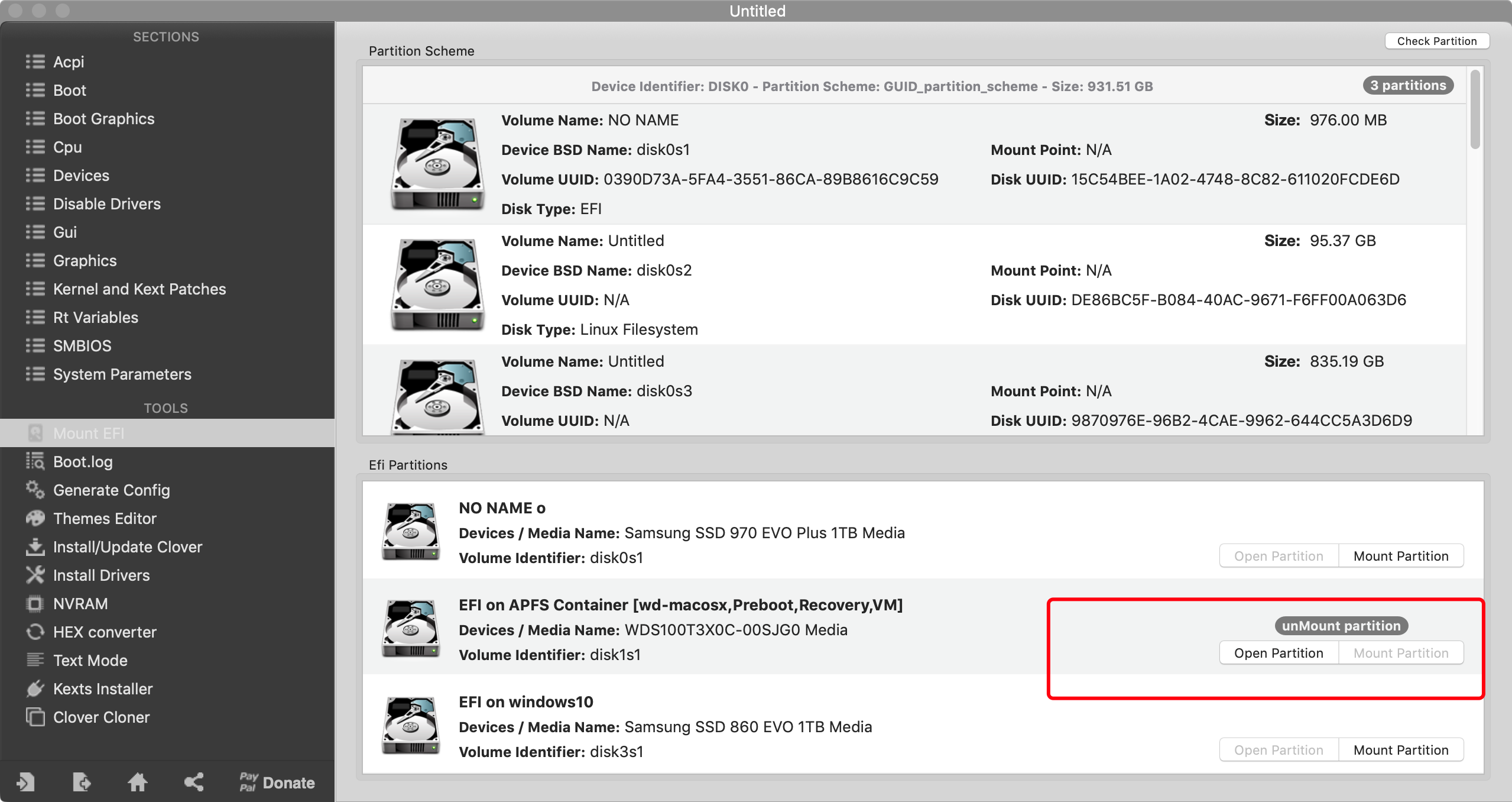
Task: Go to Kernel and Kext Patches
Action: point(139,289)
